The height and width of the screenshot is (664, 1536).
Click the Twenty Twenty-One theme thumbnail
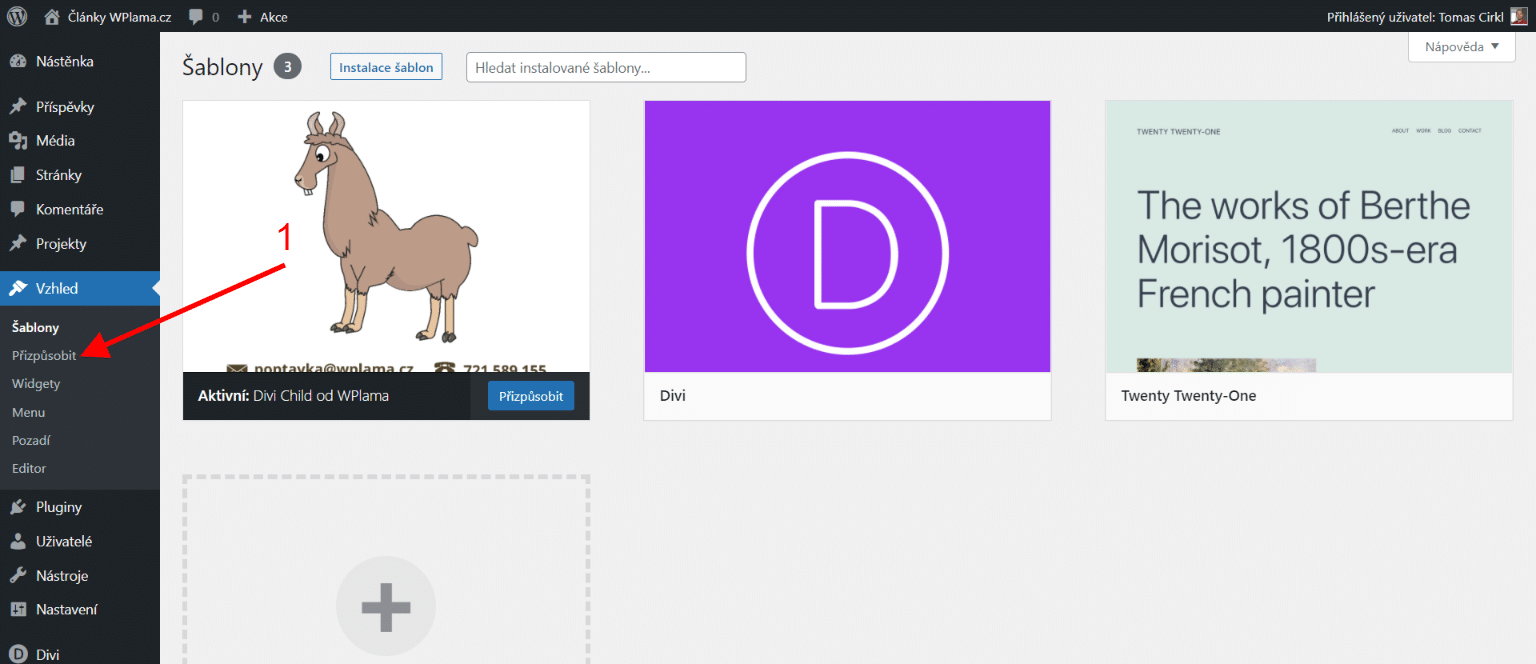point(1309,236)
